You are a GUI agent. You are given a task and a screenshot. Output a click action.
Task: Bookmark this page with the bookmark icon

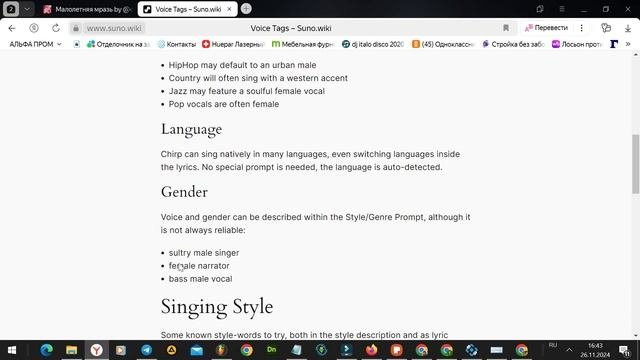506,28
